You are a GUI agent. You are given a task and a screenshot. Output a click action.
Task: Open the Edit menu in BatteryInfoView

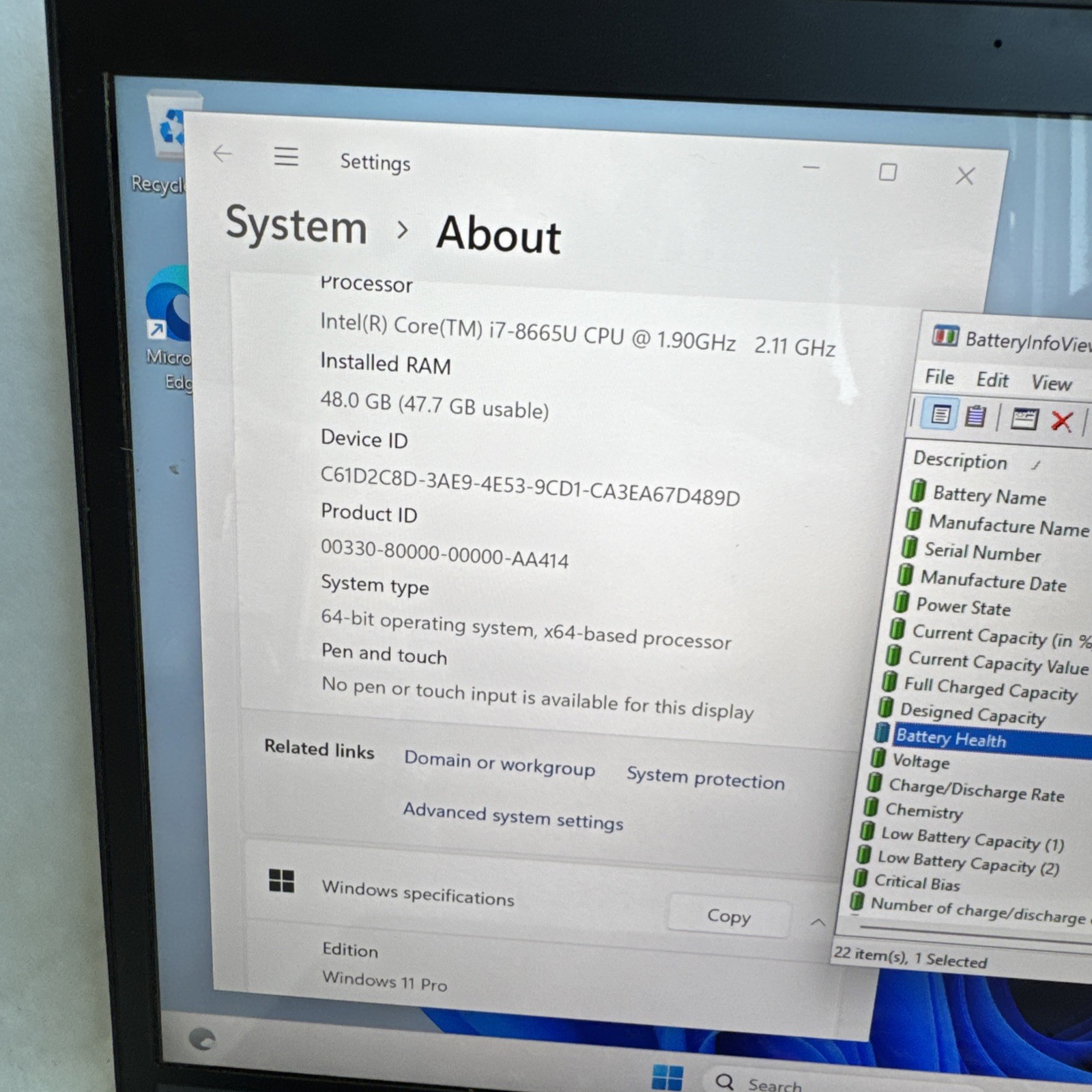click(x=992, y=379)
